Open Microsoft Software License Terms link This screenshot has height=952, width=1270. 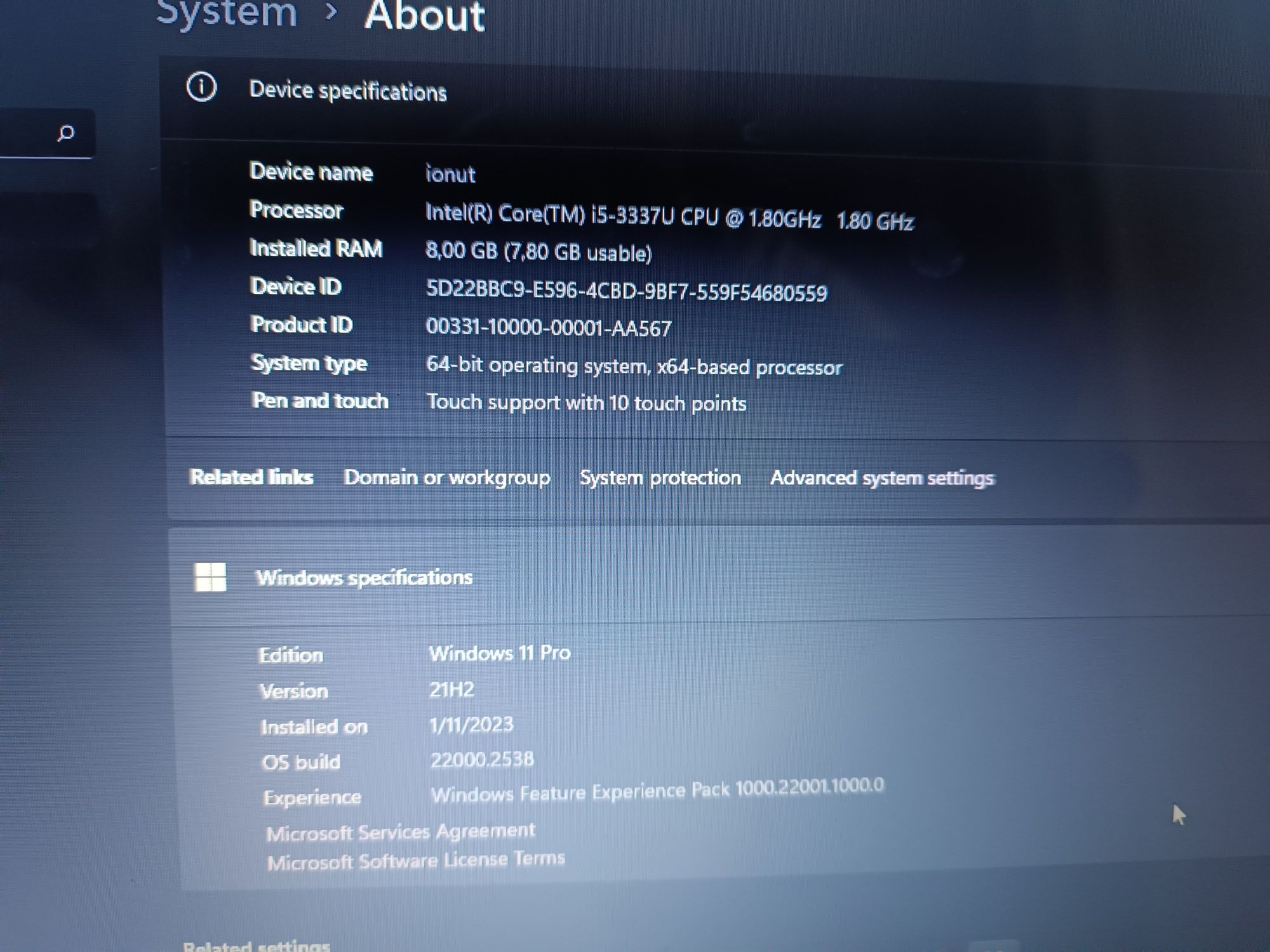pyautogui.click(x=416, y=861)
